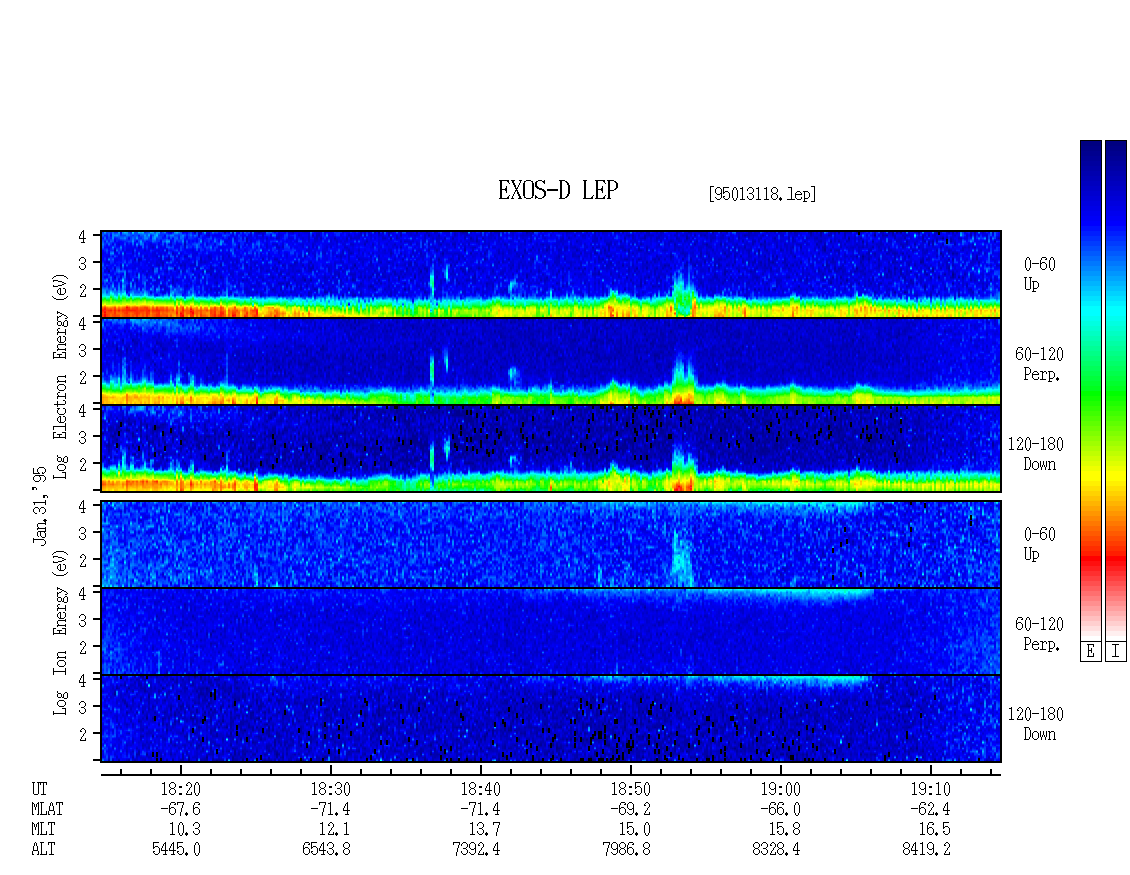
Task: Click the MLT value 10.3
Action: [x=184, y=830]
